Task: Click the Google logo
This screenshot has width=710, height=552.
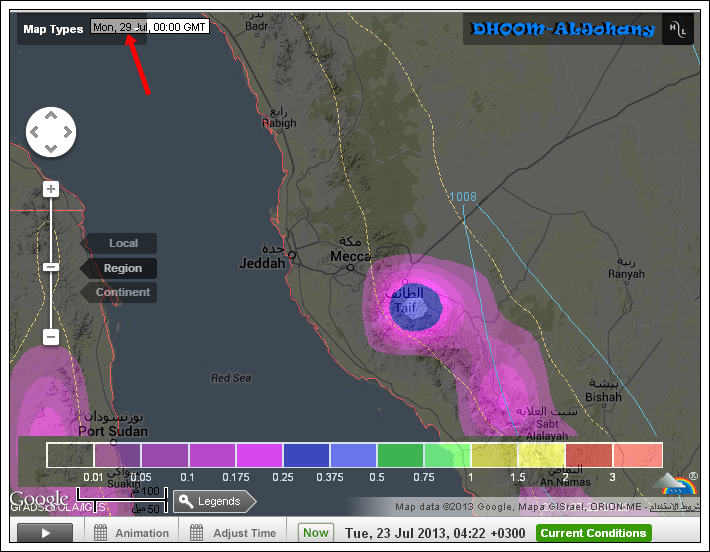Action: [39, 499]
